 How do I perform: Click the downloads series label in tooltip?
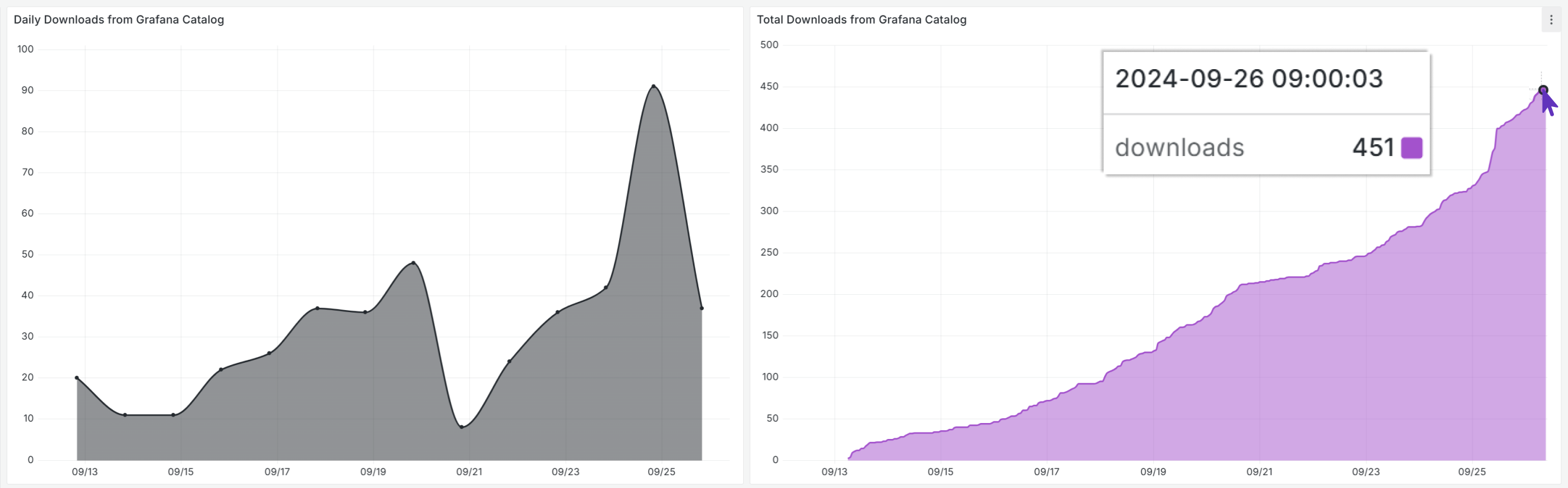[1180, 148]
